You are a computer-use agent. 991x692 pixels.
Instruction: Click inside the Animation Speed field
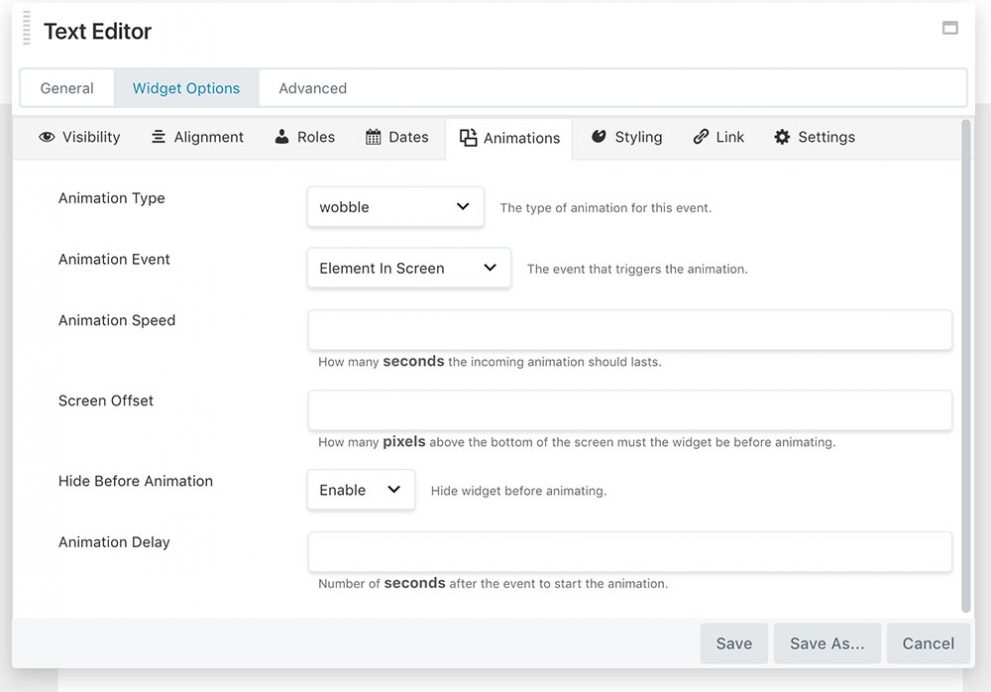pos(630,329)
